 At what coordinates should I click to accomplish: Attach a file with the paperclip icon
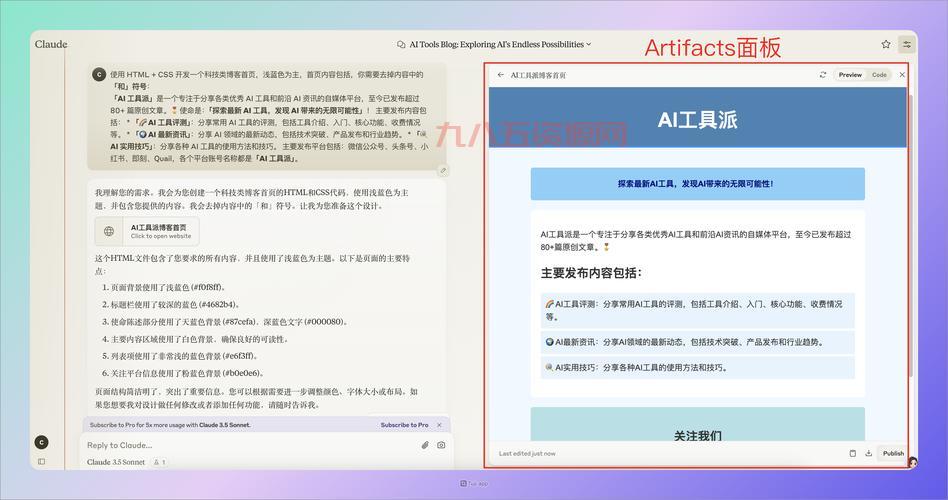click(425, 445)
